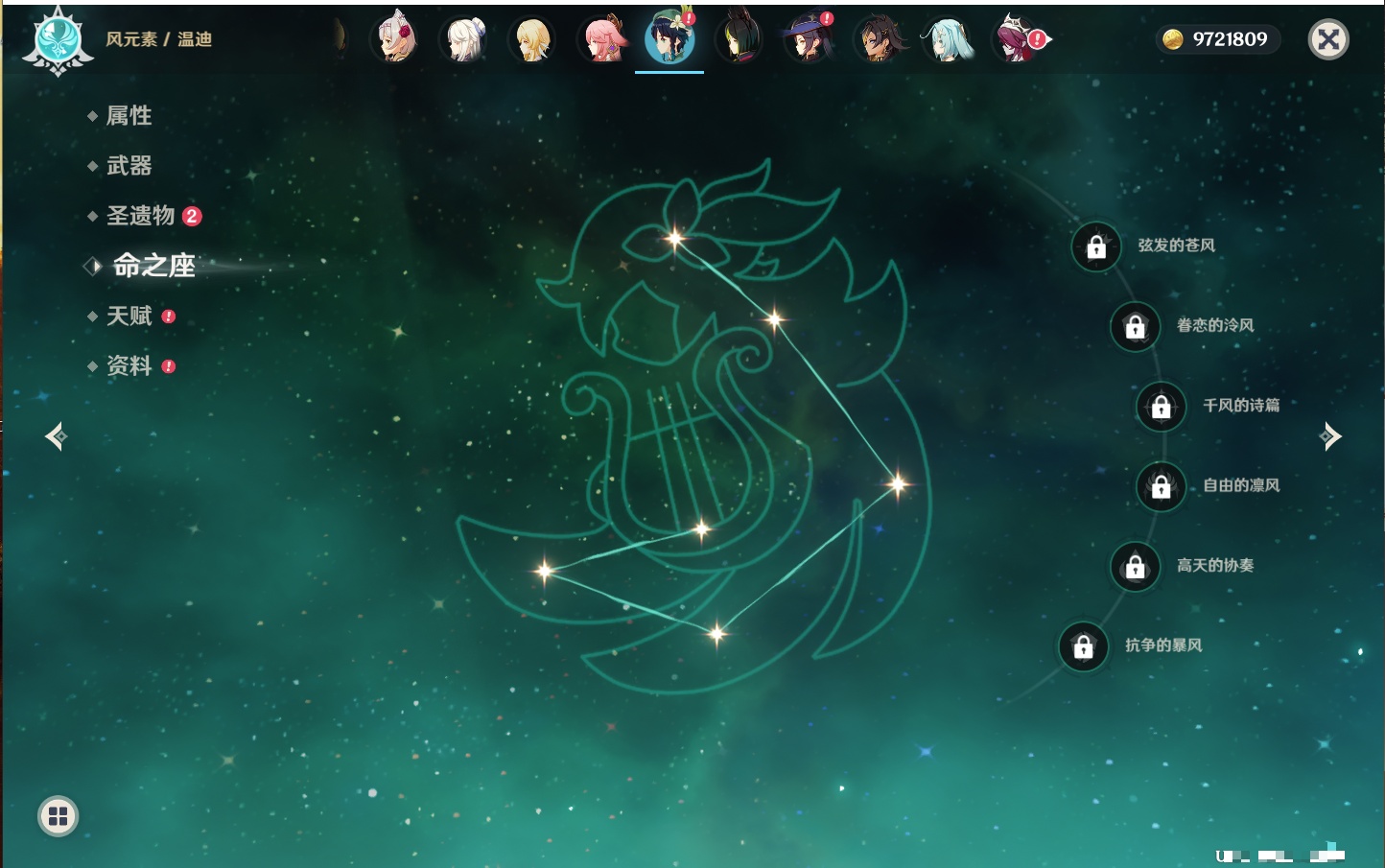Viewport: 1385px width, 868px height.
Task: Open locked constellation 弦发的苍风
Action: pos(1096,247)
